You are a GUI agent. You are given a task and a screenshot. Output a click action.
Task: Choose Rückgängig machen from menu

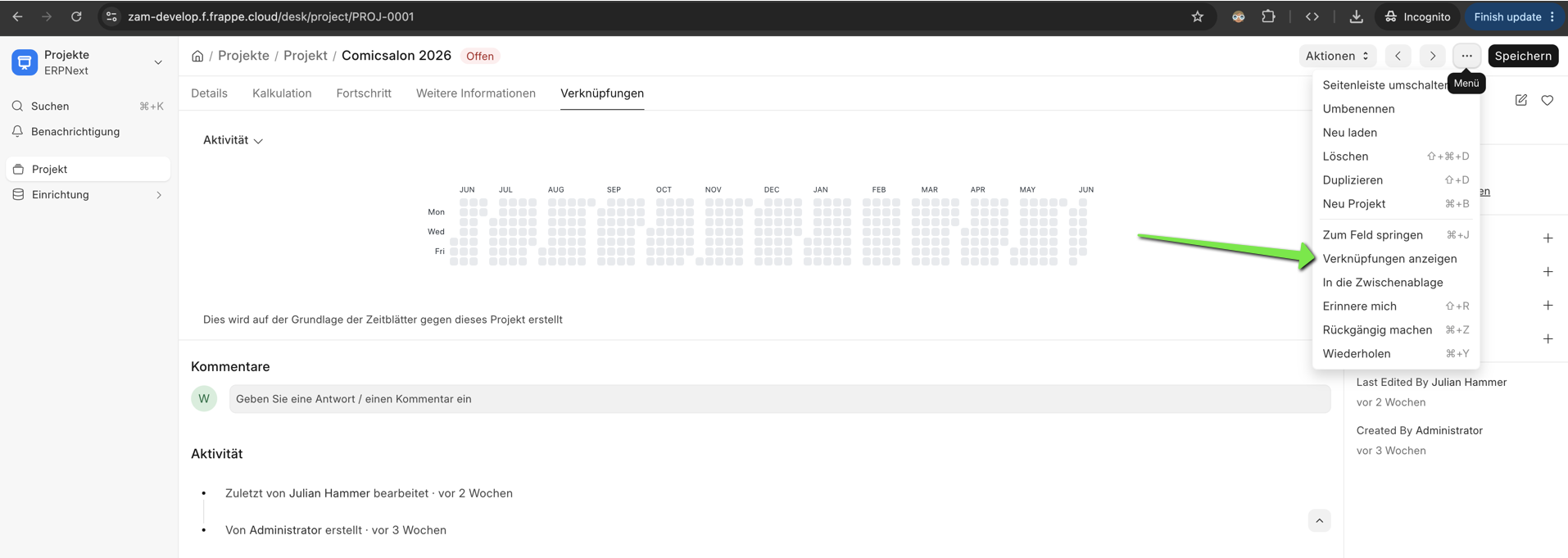1395,330
